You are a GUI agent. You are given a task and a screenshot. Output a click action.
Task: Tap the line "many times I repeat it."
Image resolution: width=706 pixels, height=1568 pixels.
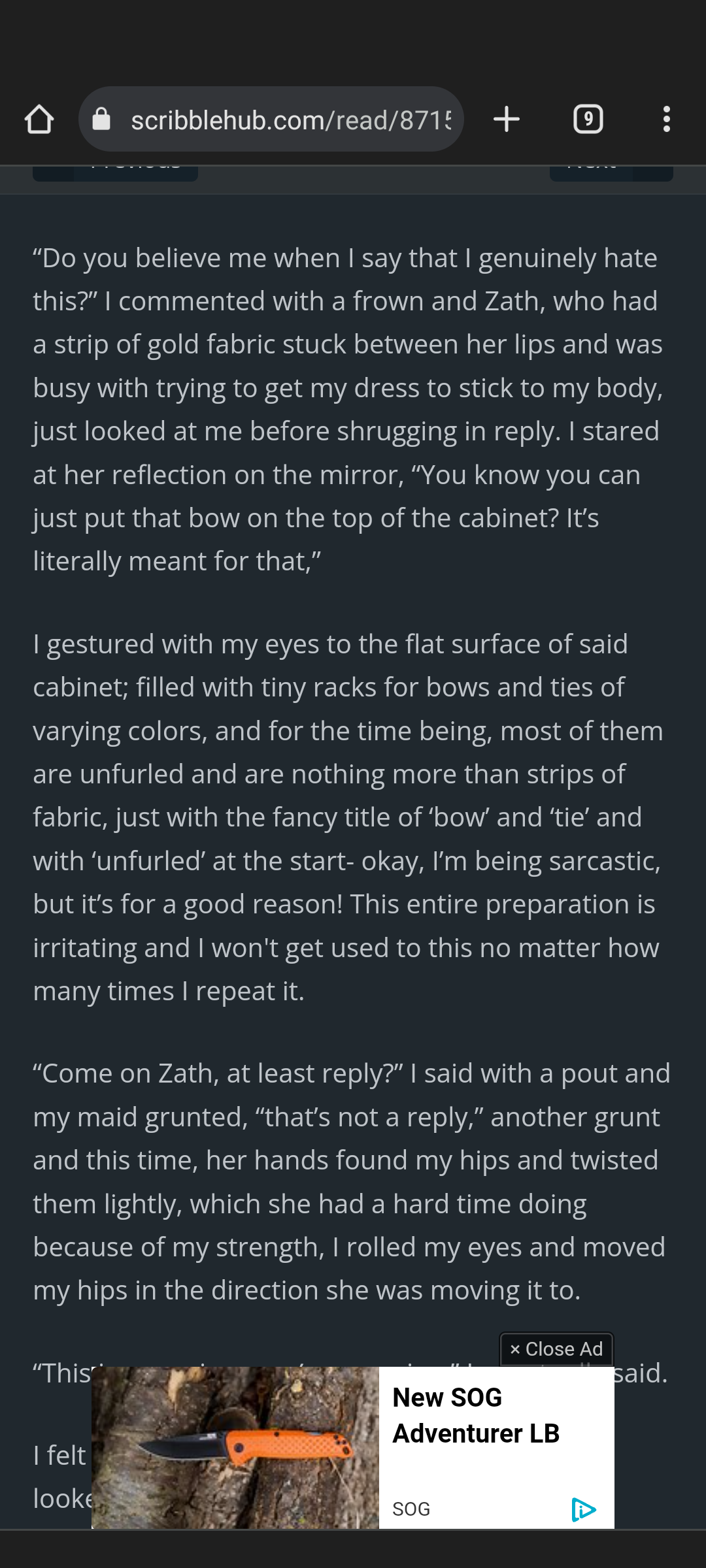click(x=169, y=991)
